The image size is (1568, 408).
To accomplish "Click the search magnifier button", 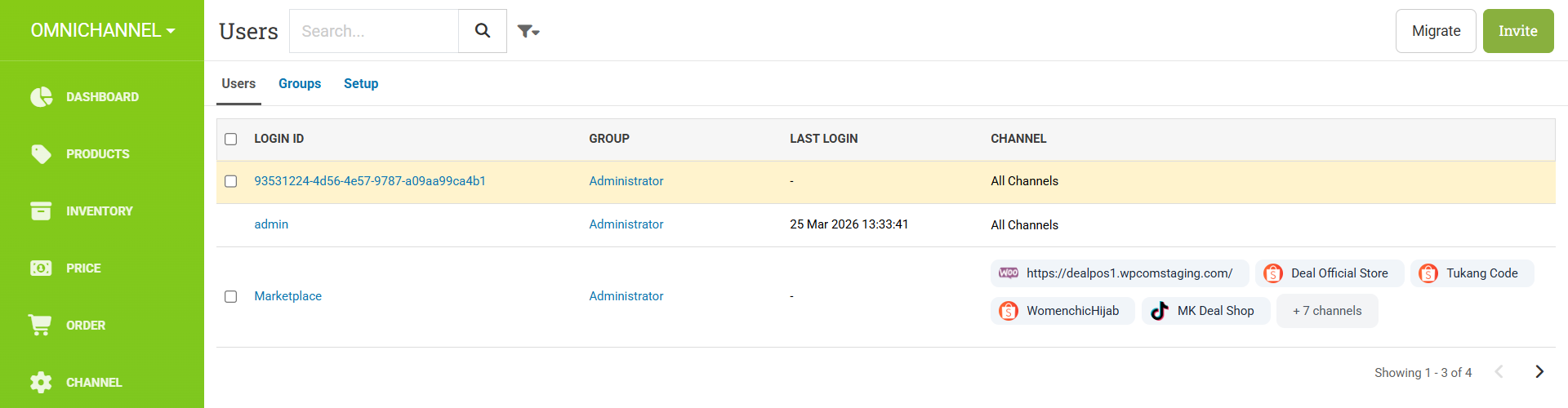I will [483, 31].
